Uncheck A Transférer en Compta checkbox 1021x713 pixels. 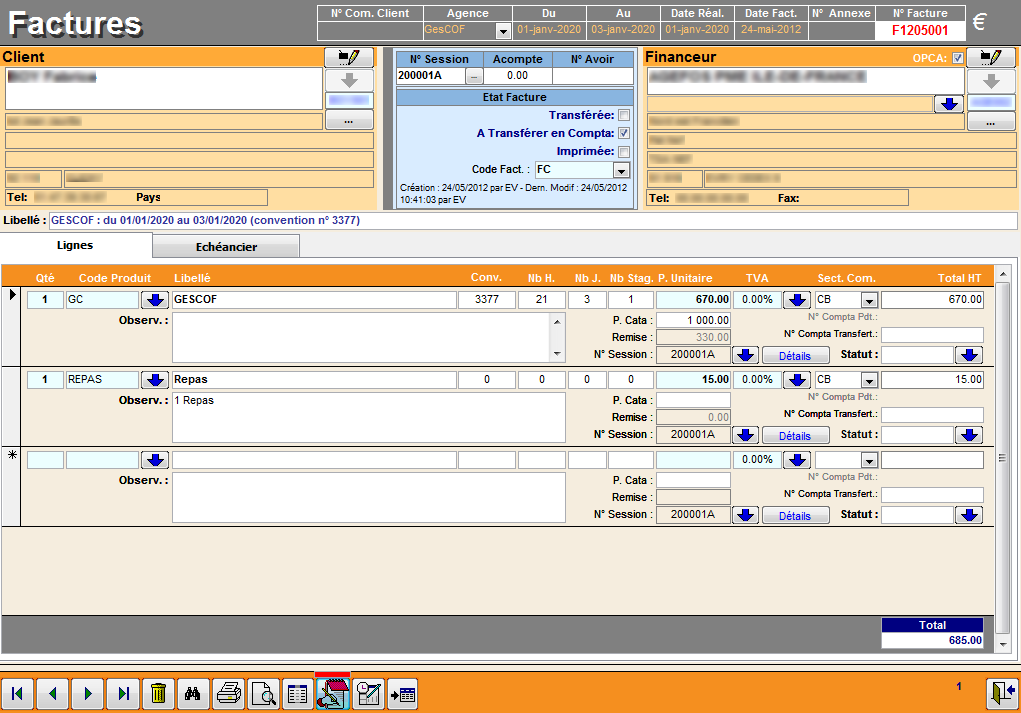[x=624, y=133]
